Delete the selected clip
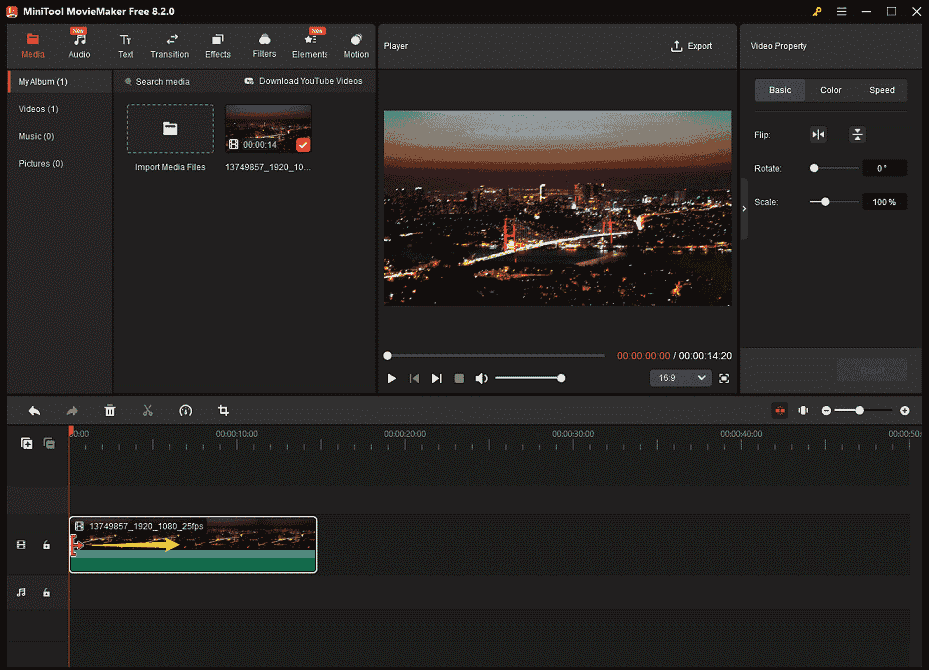The width and height of the screenshot is (929, 670). point(110,411)
